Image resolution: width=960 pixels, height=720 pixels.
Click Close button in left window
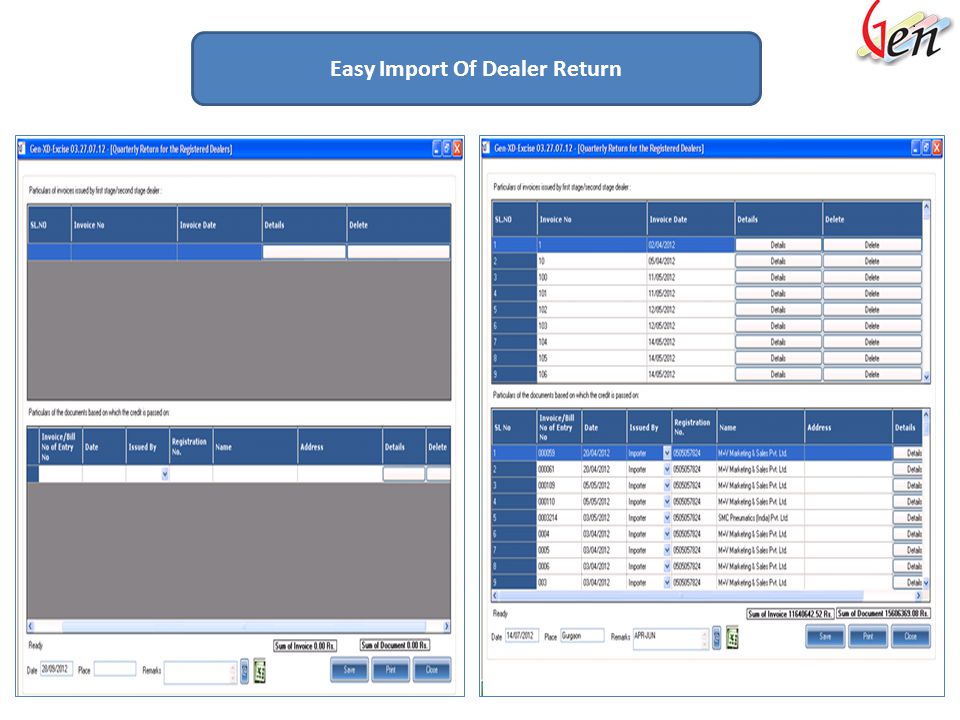point(432,670)
